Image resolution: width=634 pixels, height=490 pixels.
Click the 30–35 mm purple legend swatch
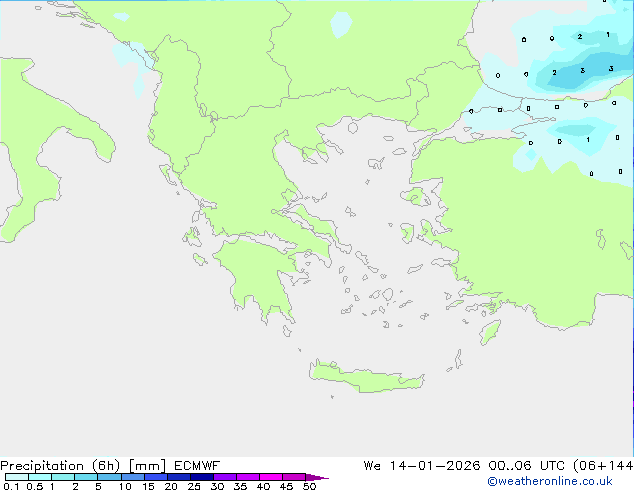[x=225, y=477]
